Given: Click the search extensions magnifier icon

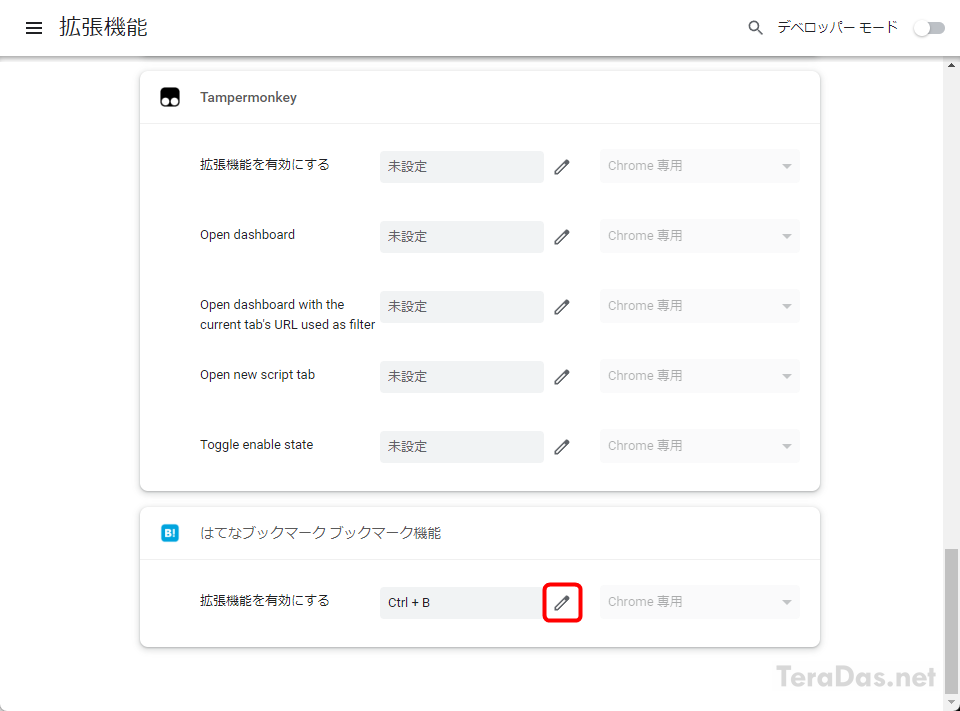Looking at the screenshot, I should [x=756, y=28].
